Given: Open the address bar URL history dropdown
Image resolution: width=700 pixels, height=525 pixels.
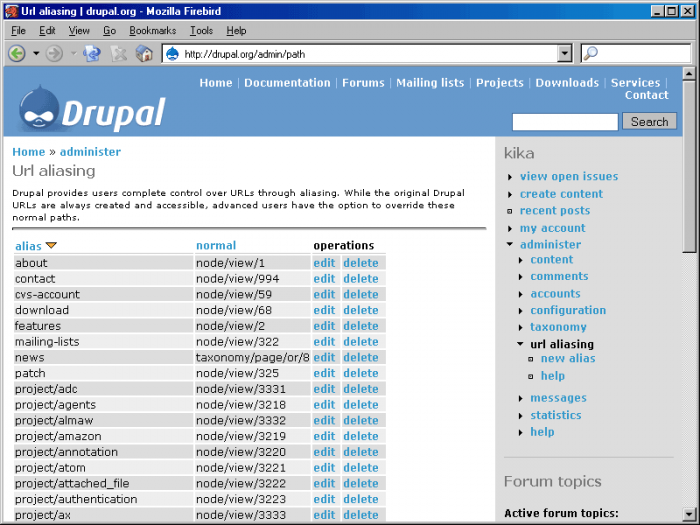Looking at the screenshot, I should (565, 54).
